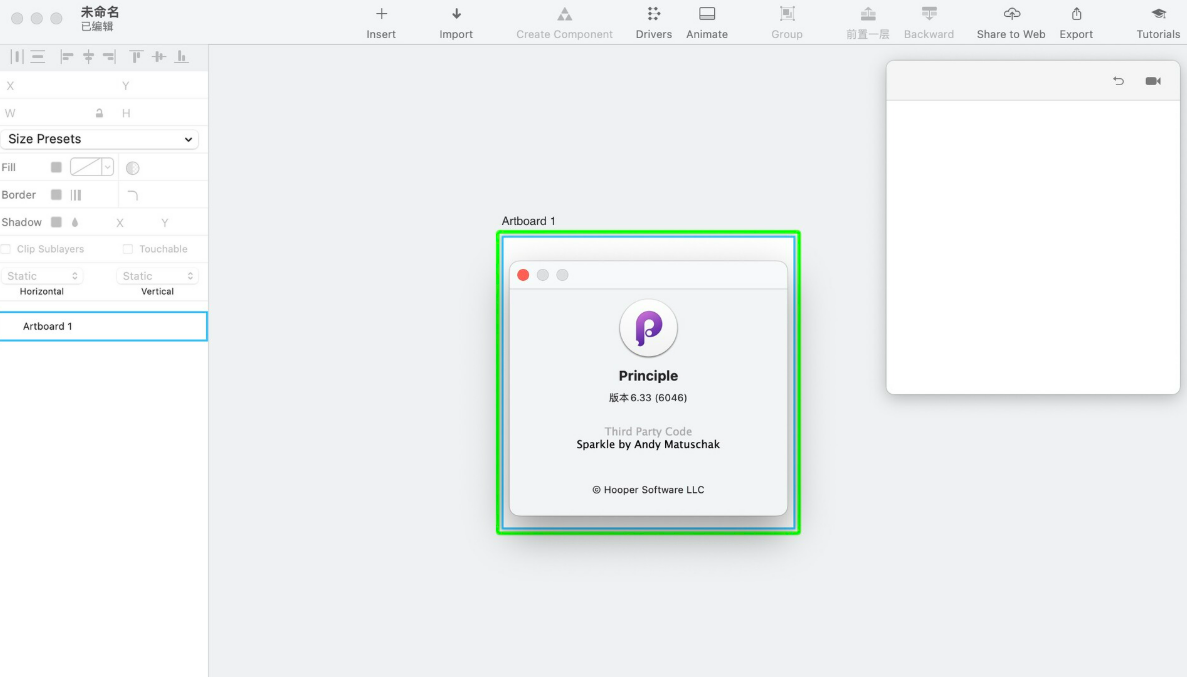
Task: Open the Vertical Static dropdown
Action: point(157,276)
